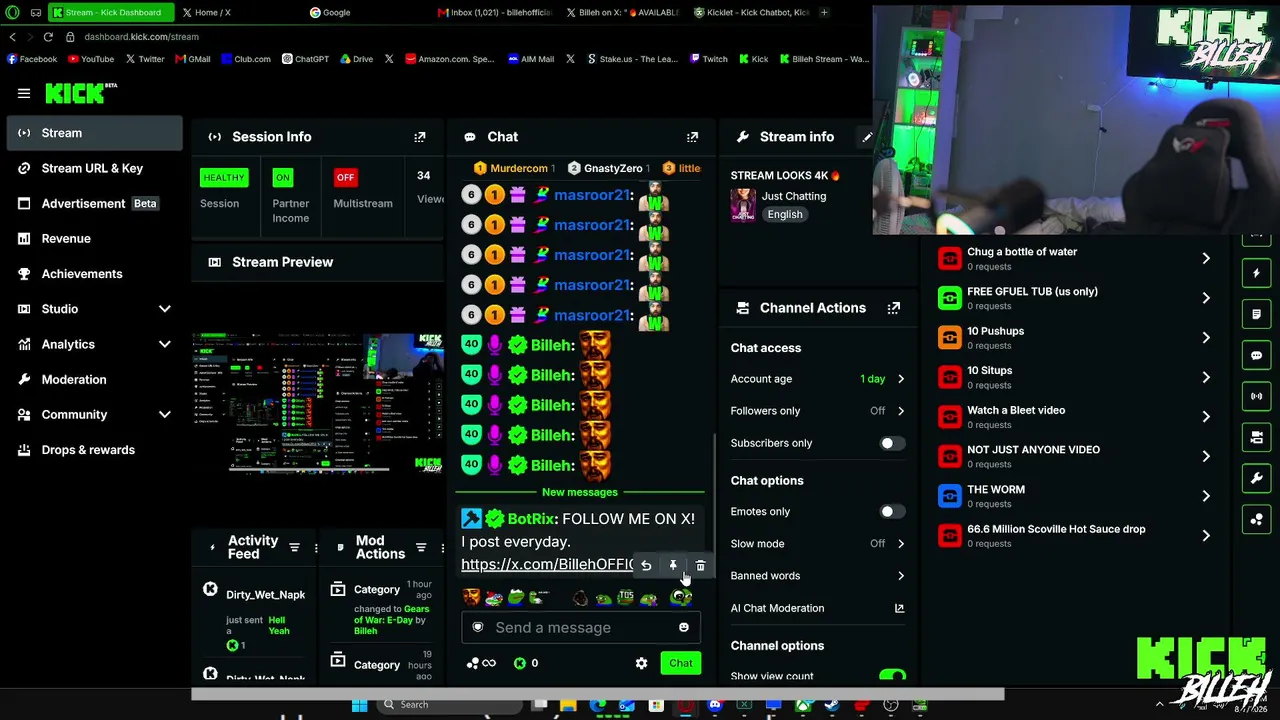Screen dimensions: 1280x720
Task: Open the Windows Start menu
Action: 359,705
